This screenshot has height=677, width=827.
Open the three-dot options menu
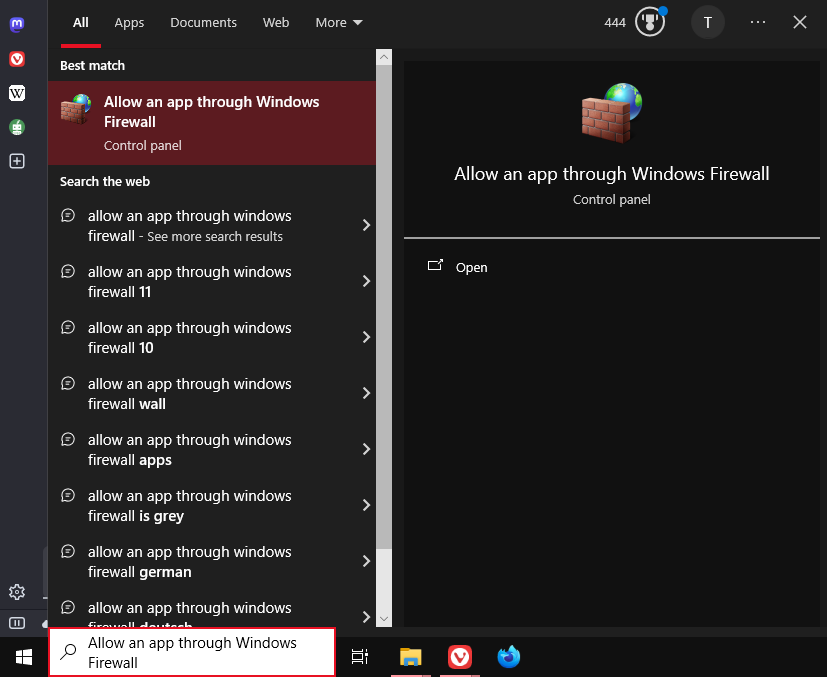pos(757,22)
